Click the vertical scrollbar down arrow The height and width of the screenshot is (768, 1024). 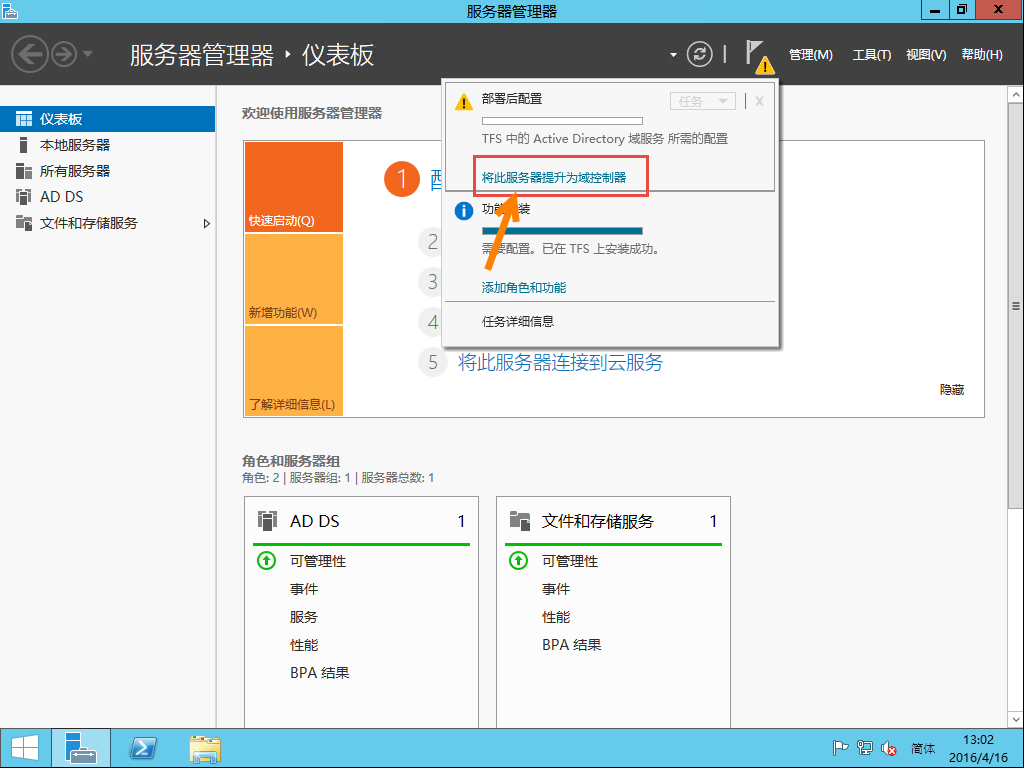[1016, 720]
